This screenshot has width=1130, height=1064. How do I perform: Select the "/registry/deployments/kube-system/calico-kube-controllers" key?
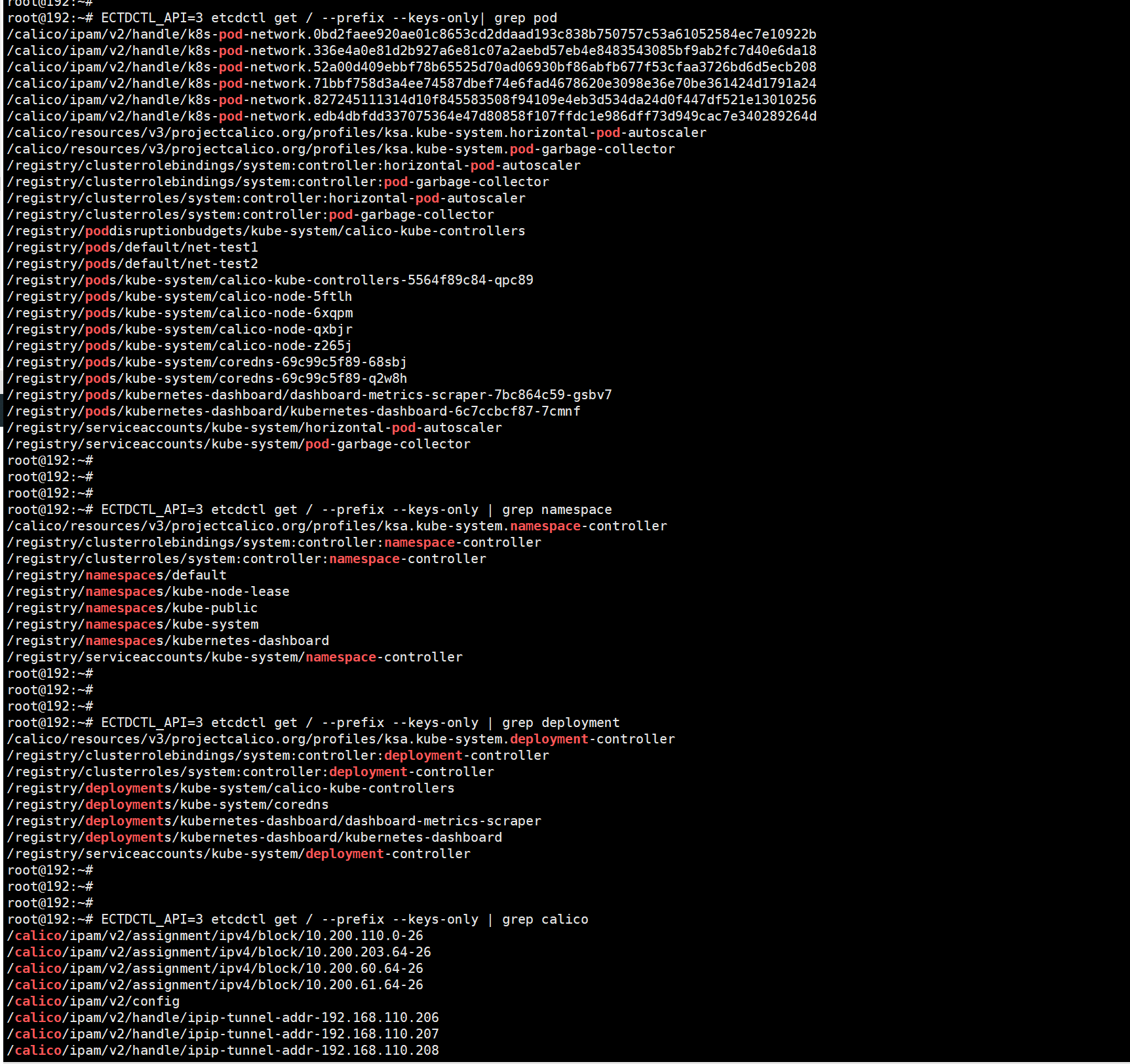point(231,788)
